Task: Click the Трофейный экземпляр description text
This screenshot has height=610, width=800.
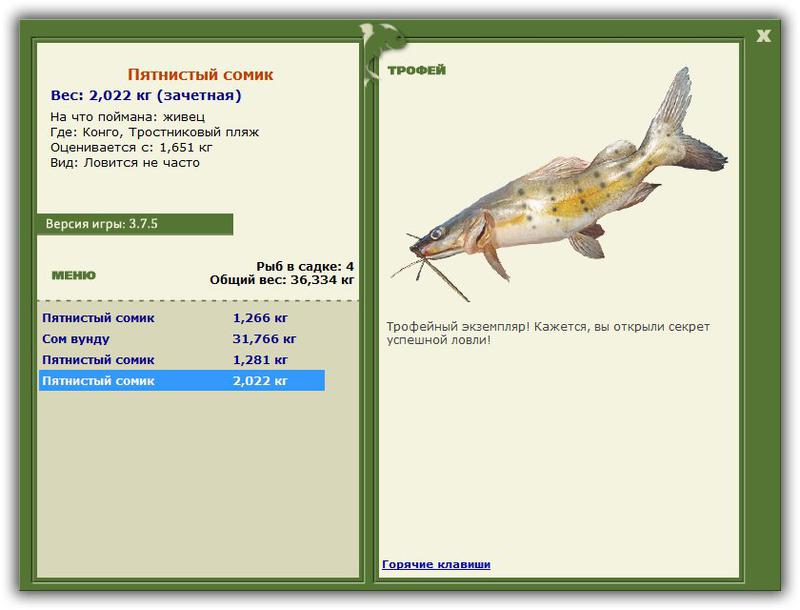Action: point(548,333)
